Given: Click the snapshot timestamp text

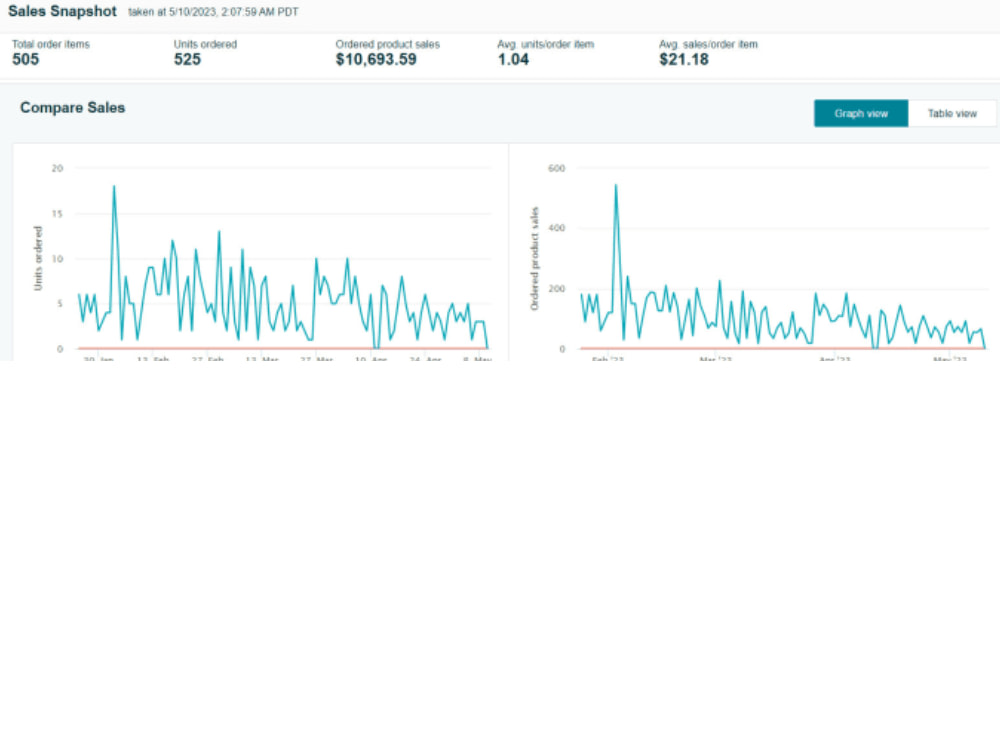Looking at the screenshot, I should pos(213,12).
